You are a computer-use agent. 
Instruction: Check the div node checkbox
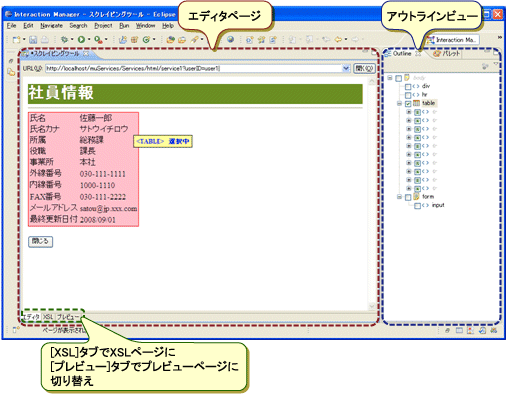point(408,87)
